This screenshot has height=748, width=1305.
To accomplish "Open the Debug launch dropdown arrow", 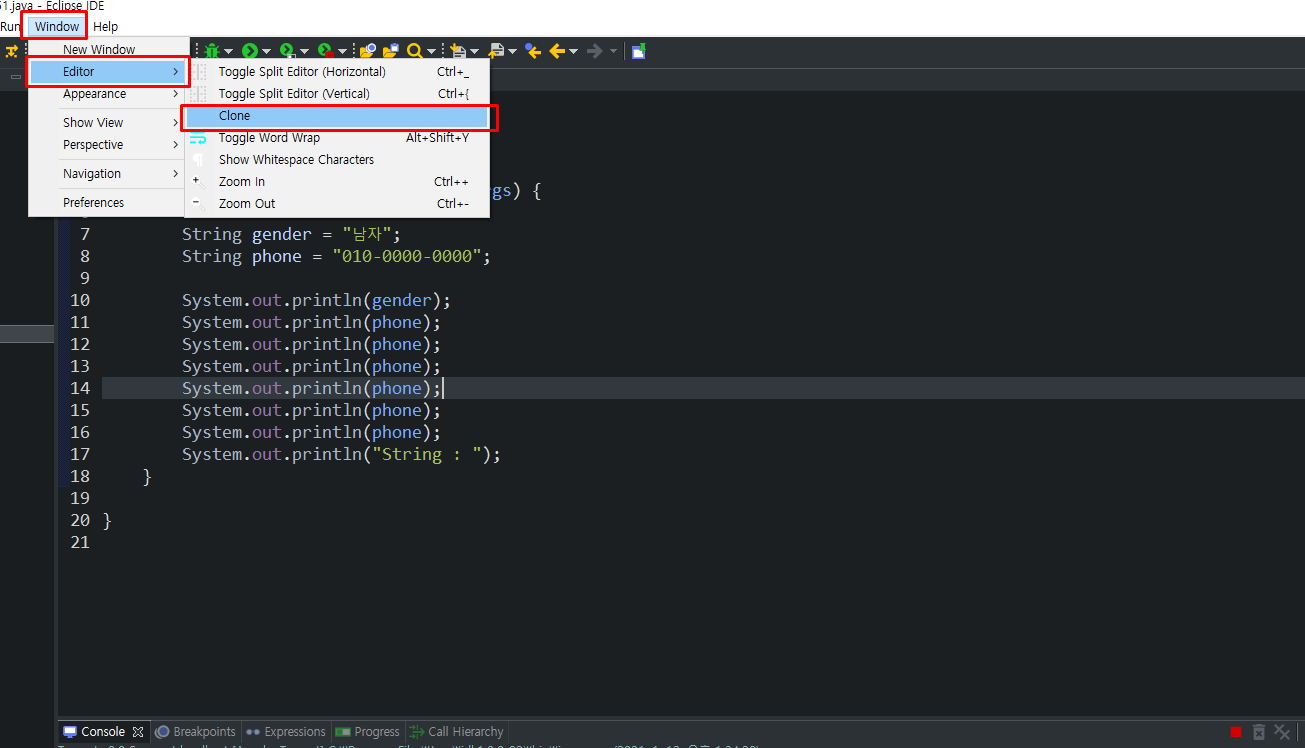I will coord(229,51).
